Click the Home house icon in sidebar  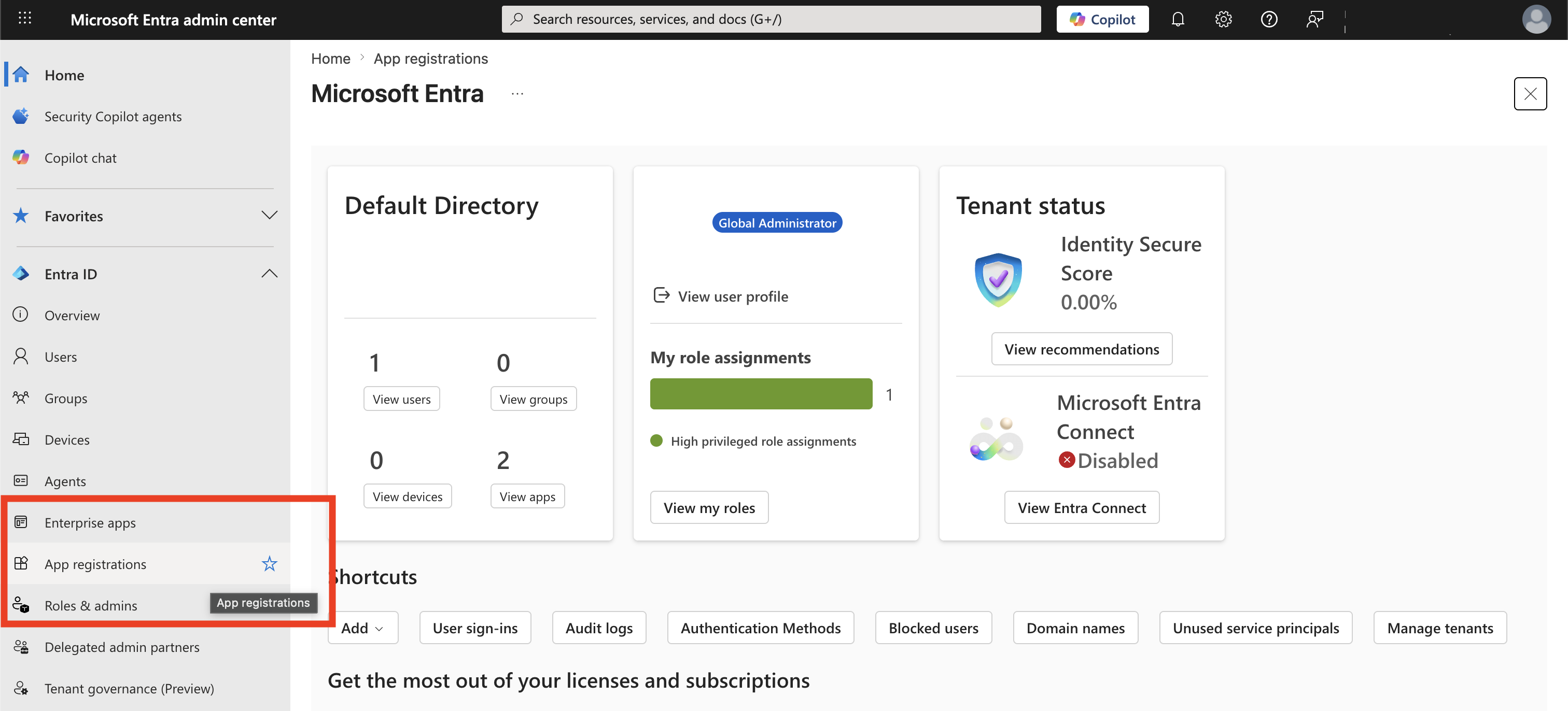click(21, 75)
